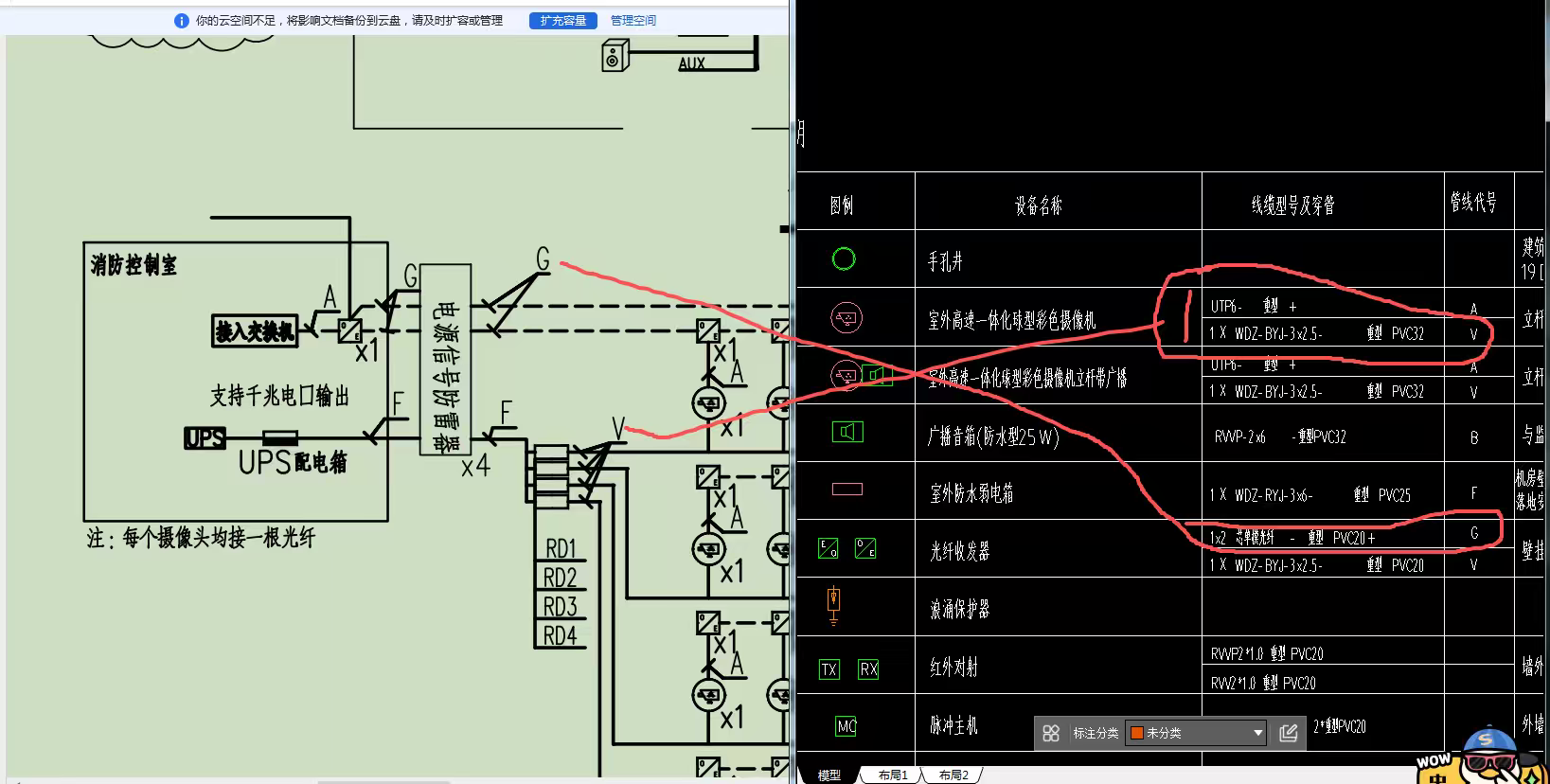Open the 布局2 layout tab

click(953, 775)
